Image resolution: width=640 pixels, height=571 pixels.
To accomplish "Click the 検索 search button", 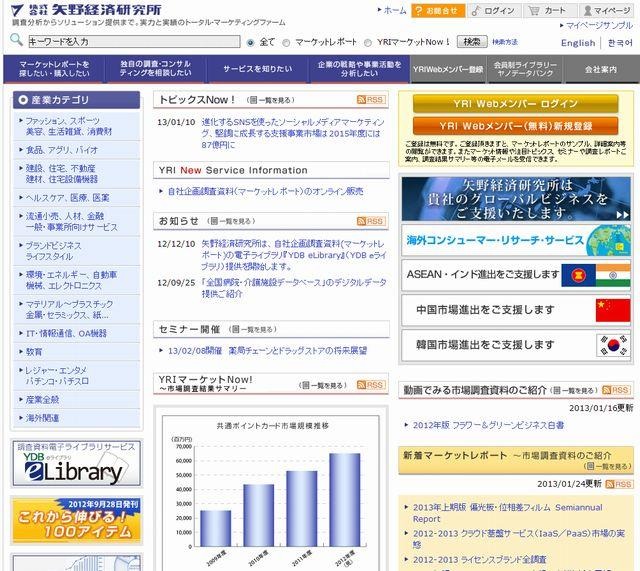I will pyautogui.click(x=472, y=42).
